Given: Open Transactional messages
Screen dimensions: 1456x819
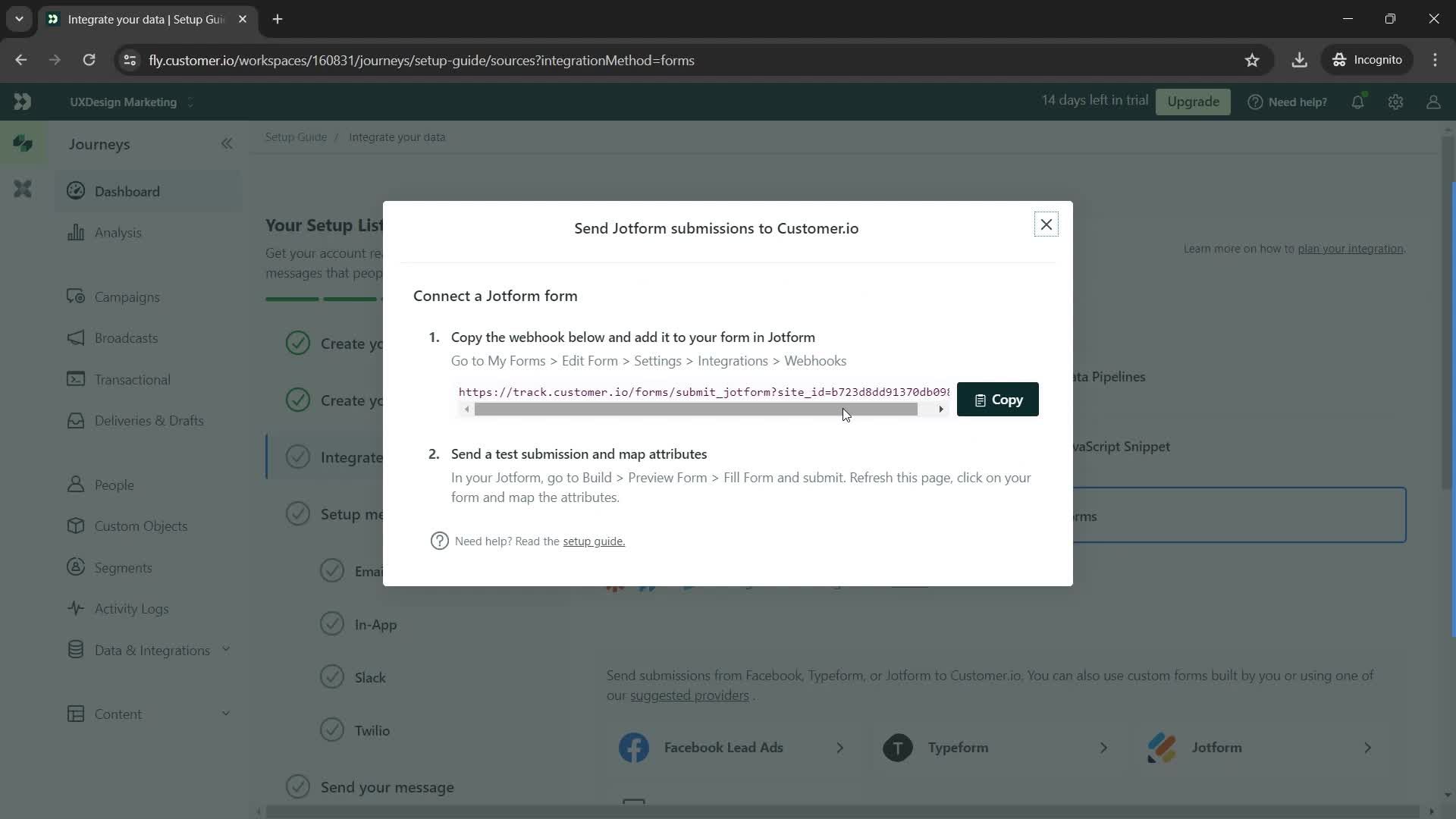Looking at the screenshot, I should tap(148, 380).
